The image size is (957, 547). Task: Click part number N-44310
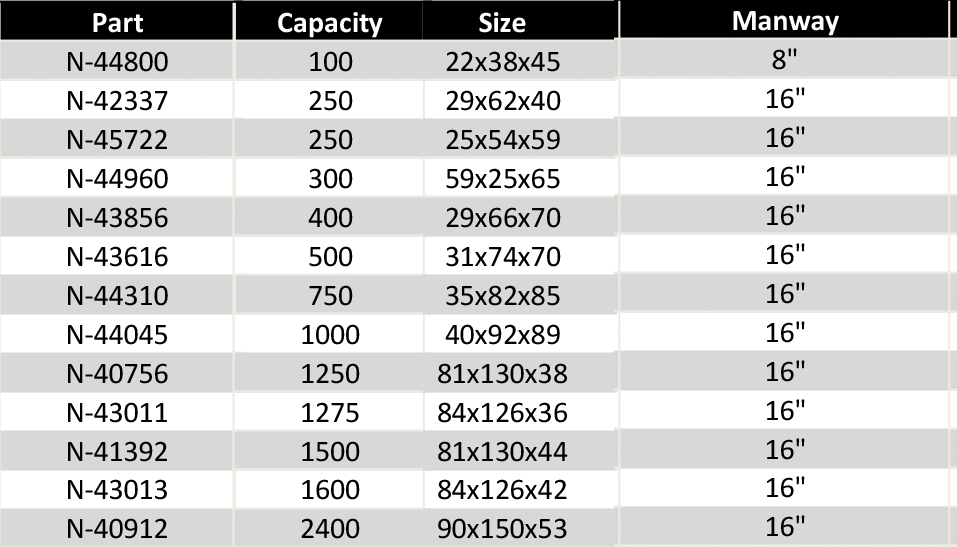click(x=118, y=296)
